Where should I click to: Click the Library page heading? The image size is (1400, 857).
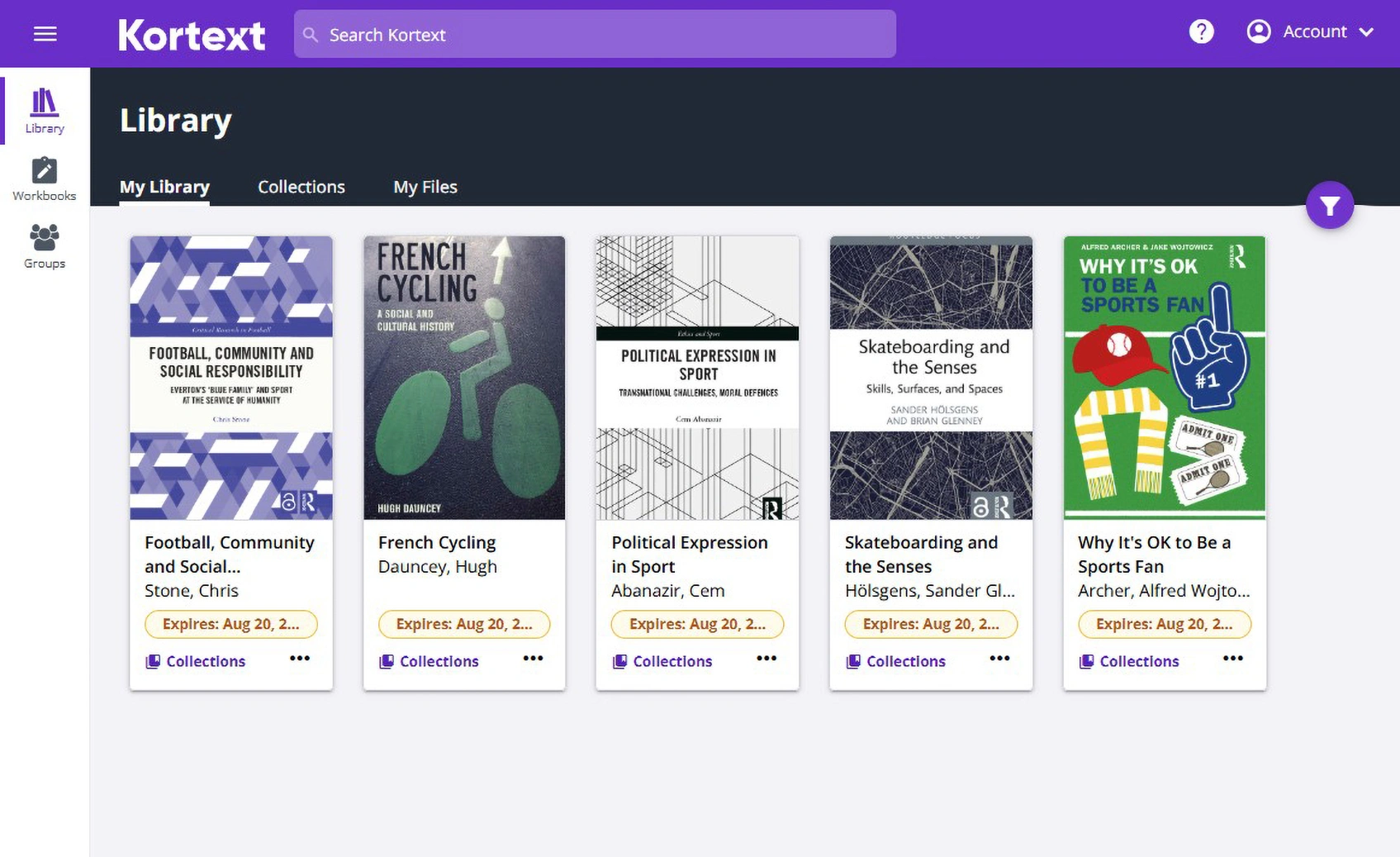point(176,121)
